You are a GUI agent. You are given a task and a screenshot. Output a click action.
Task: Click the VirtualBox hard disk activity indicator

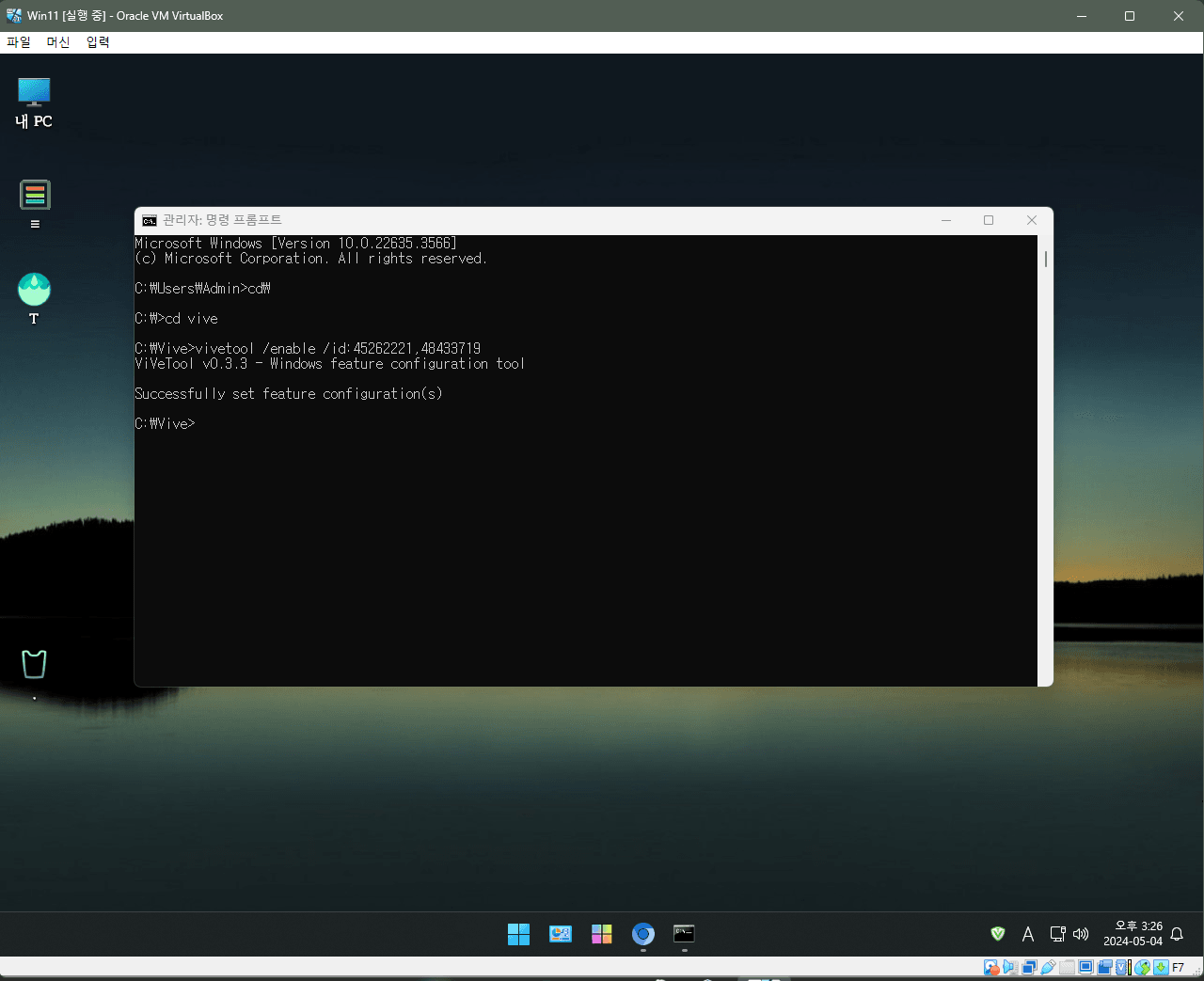tap(991, 967)
